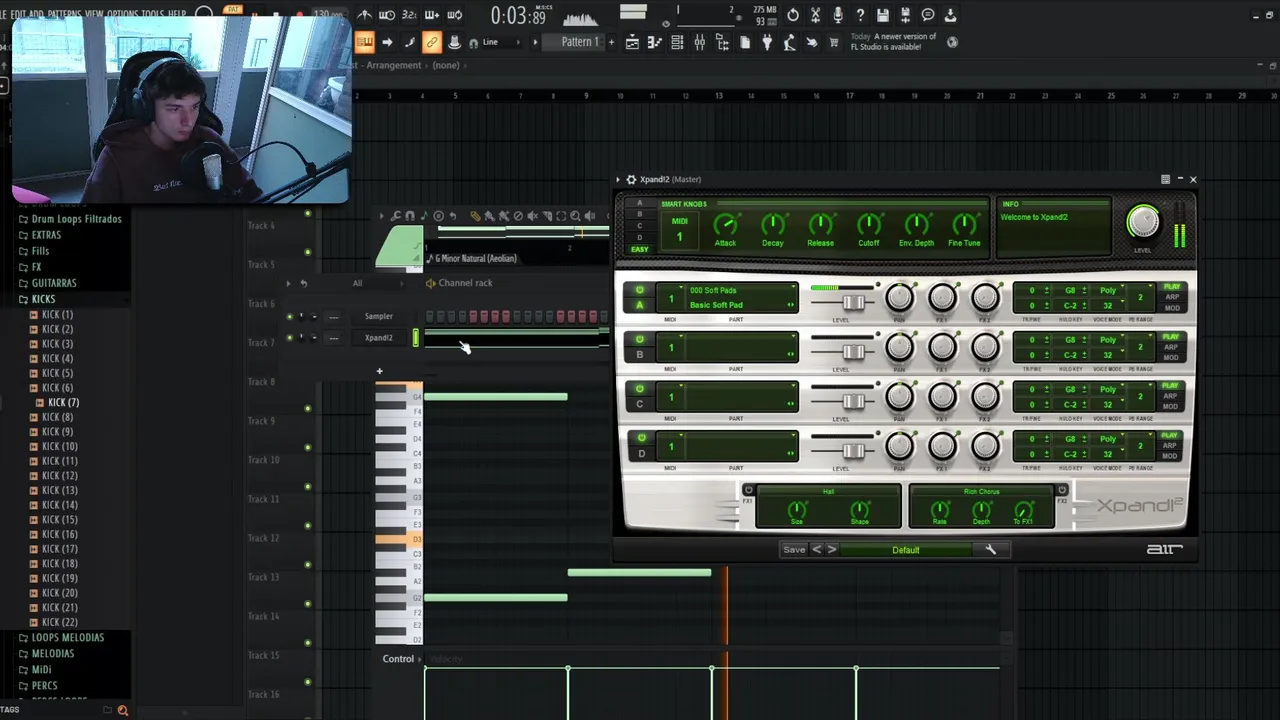Open the content library shopping cart
This screenshot has width=1280, height=720.
(x=834, y=42)
